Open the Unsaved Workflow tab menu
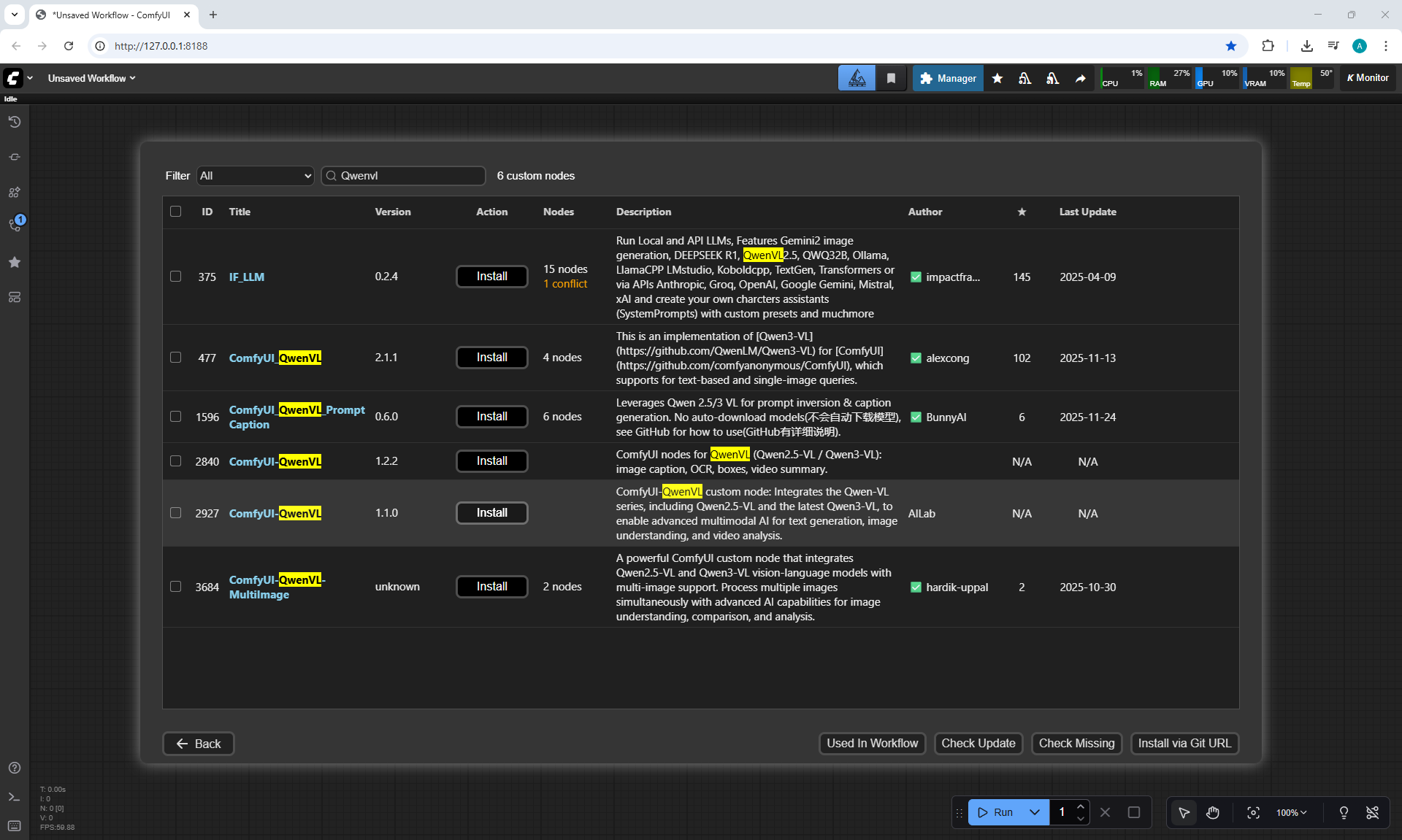The image size is (1402, 840). coord(92,78)
